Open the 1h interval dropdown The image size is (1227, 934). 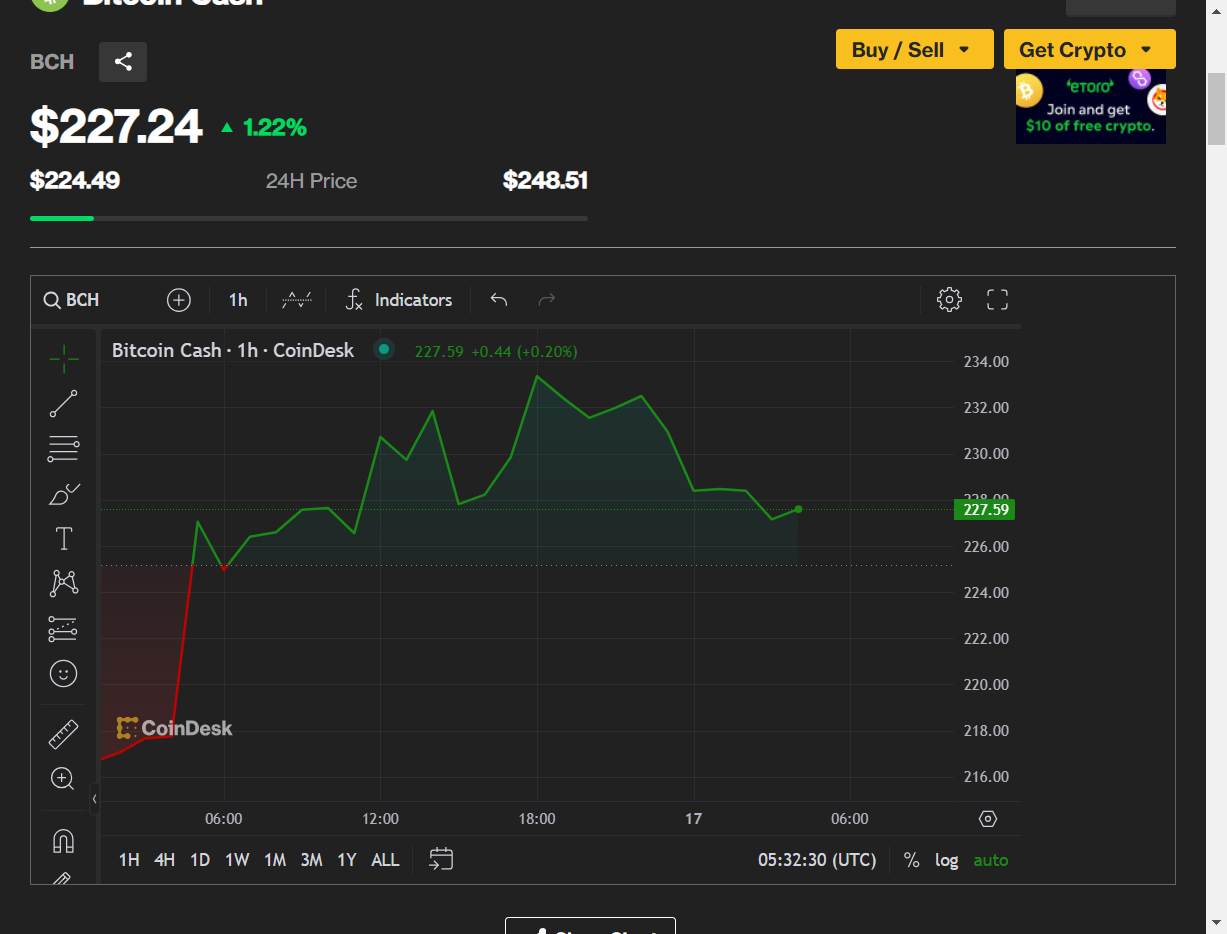click(x=238, y=299)
